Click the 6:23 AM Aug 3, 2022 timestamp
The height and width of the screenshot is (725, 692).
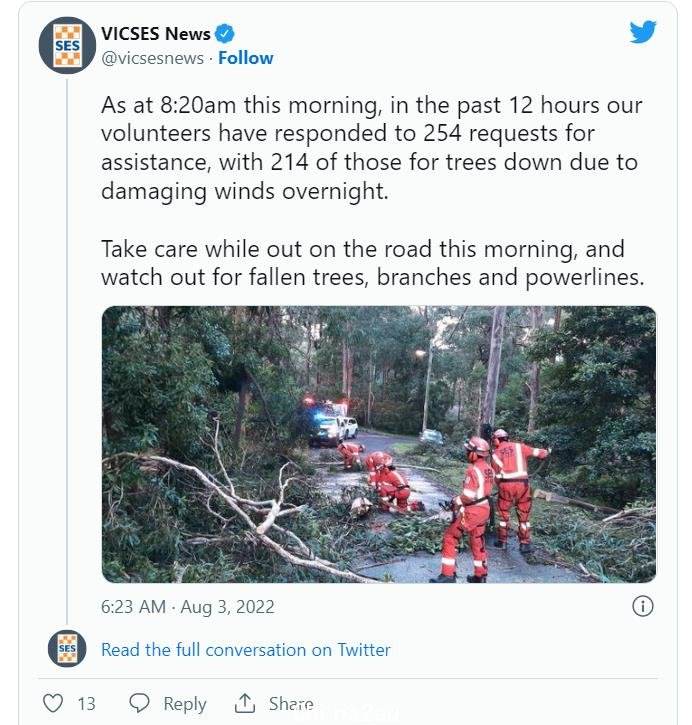coord(188,607)
